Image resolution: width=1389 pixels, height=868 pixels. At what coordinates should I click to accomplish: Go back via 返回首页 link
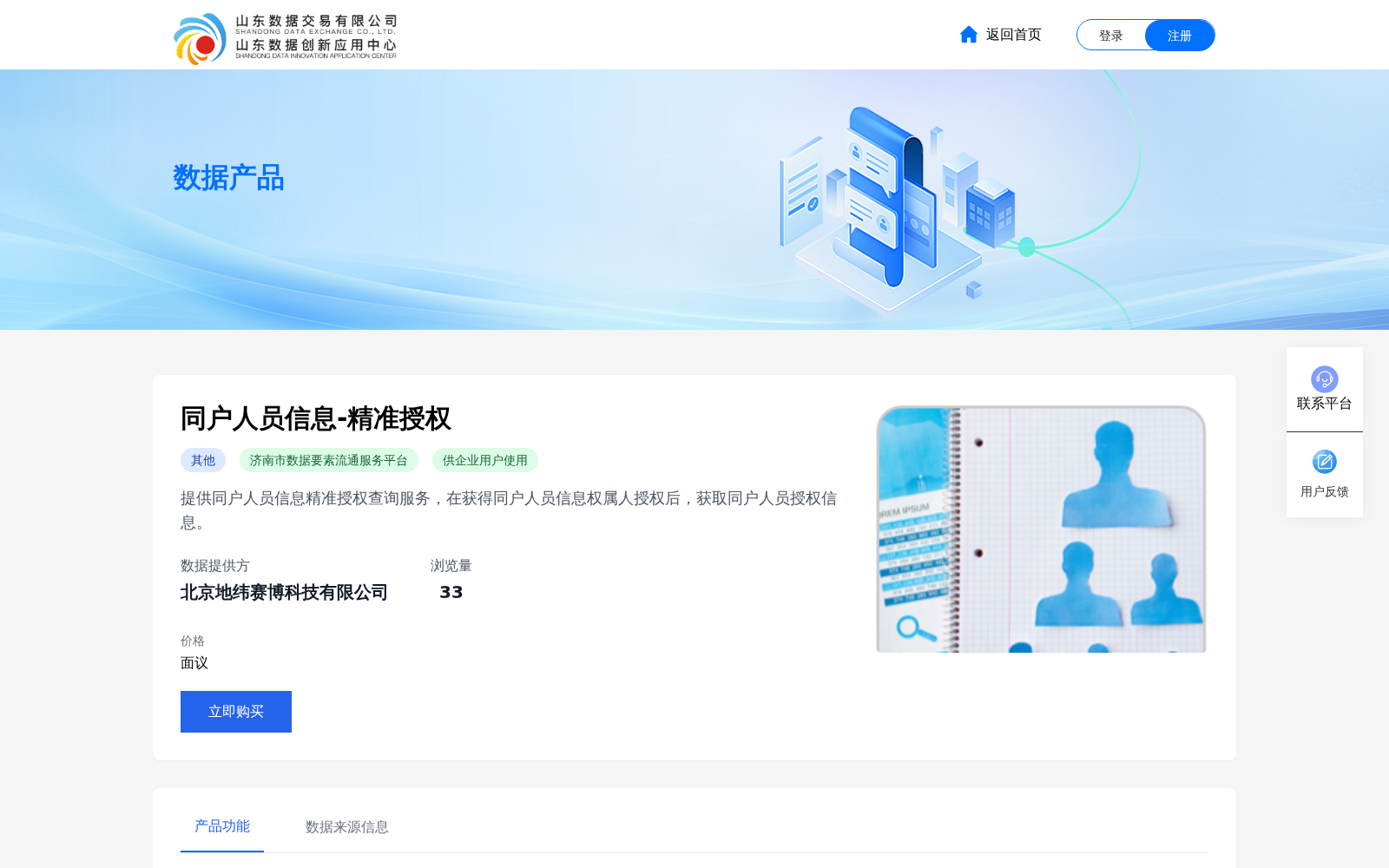tap(1013, 35)
